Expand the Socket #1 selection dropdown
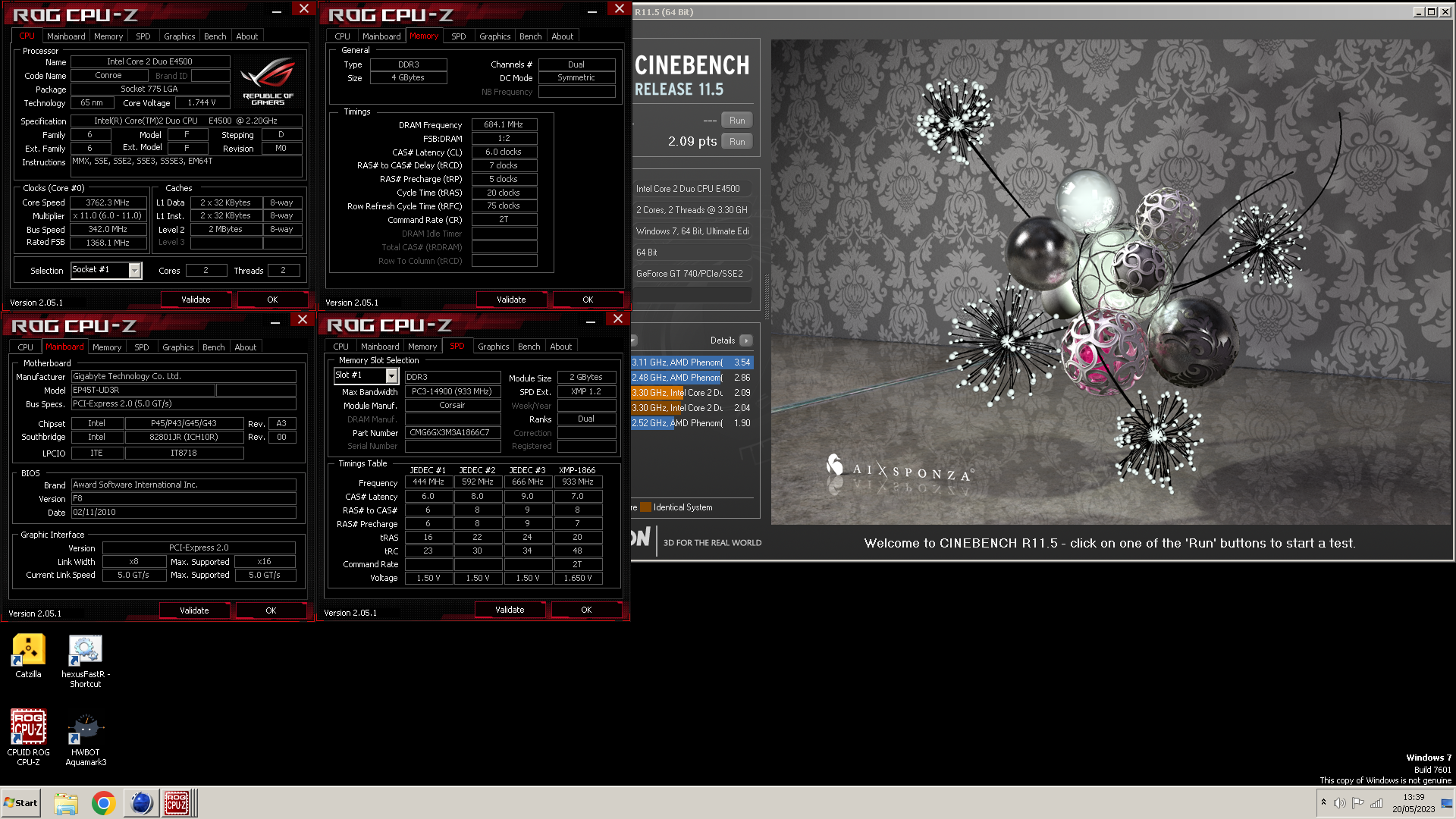 [x=134, y=270]
